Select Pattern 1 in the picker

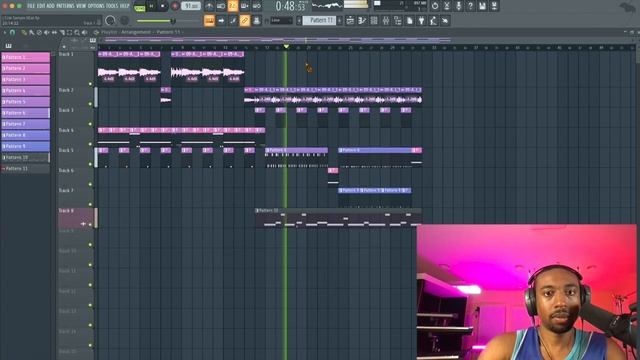26,57
